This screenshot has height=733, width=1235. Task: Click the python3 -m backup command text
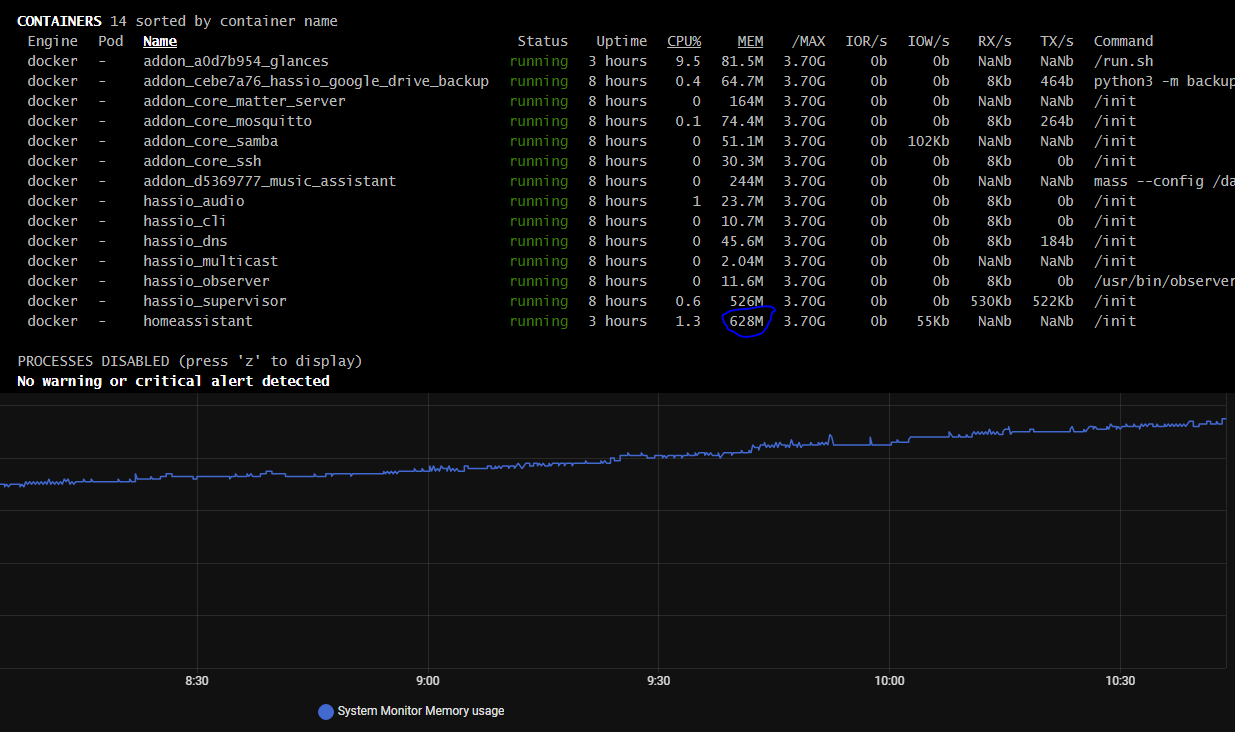point(1164,81)
